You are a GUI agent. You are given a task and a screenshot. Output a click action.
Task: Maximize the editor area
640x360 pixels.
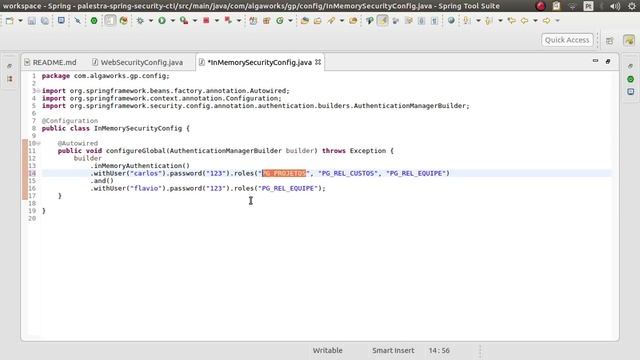(608, 61)
